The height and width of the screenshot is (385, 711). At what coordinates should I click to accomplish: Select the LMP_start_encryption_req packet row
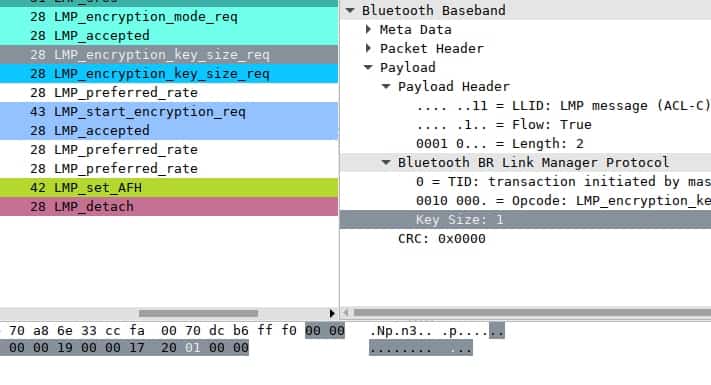169,112
